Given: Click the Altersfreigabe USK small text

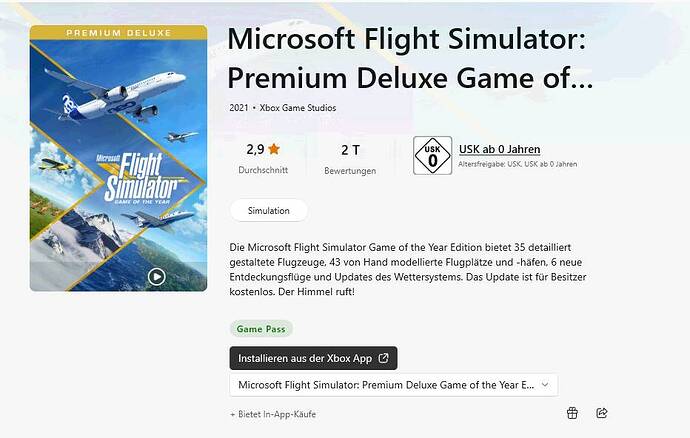Looking at the screenshot, I should click(518, 164).
